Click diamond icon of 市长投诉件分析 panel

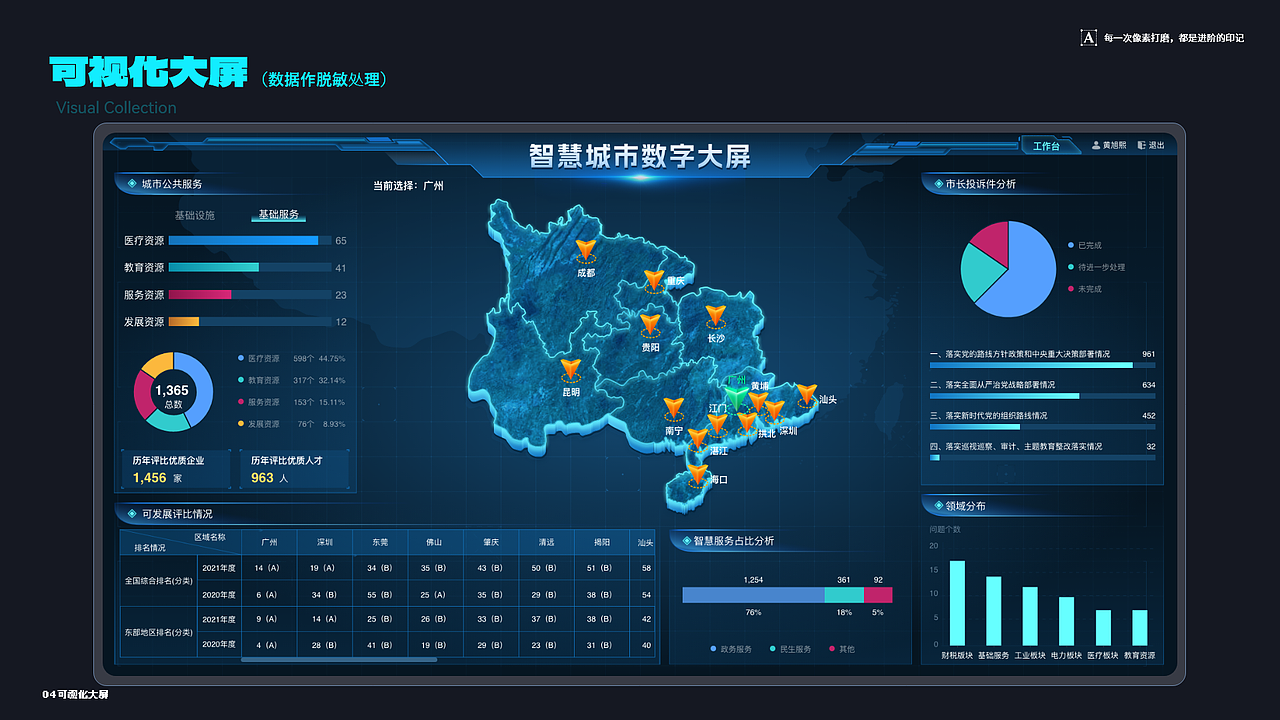point(936,184)
